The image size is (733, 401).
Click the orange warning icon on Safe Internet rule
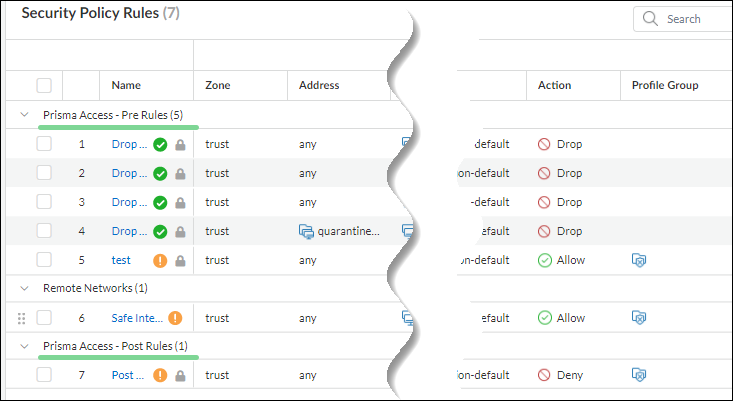click(175, 318)
